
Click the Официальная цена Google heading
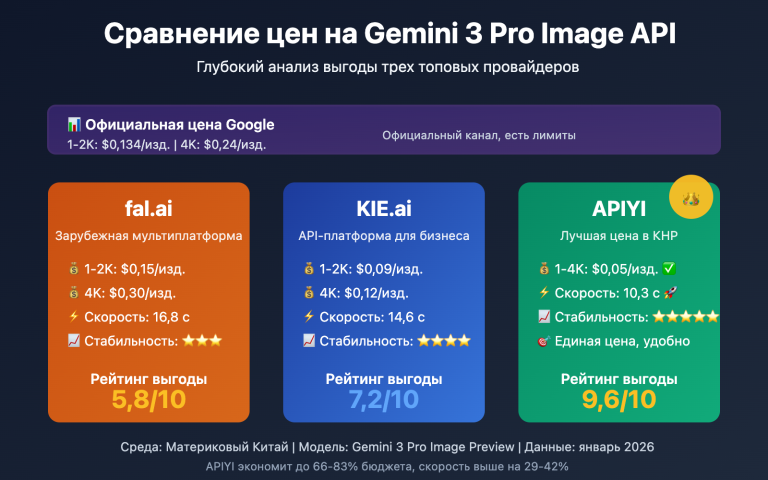(180, 124)
